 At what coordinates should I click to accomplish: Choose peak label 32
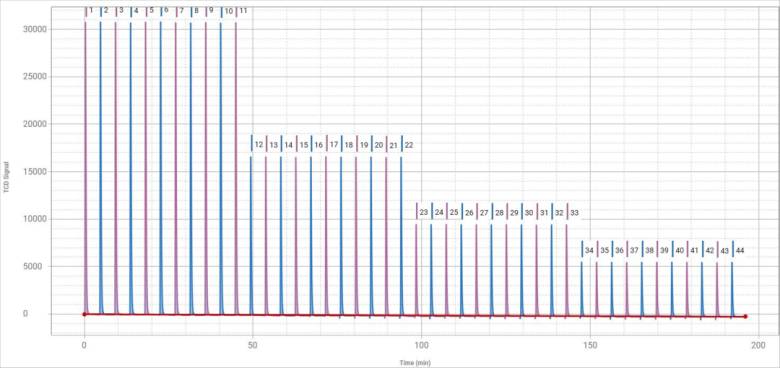pos(558,212)
